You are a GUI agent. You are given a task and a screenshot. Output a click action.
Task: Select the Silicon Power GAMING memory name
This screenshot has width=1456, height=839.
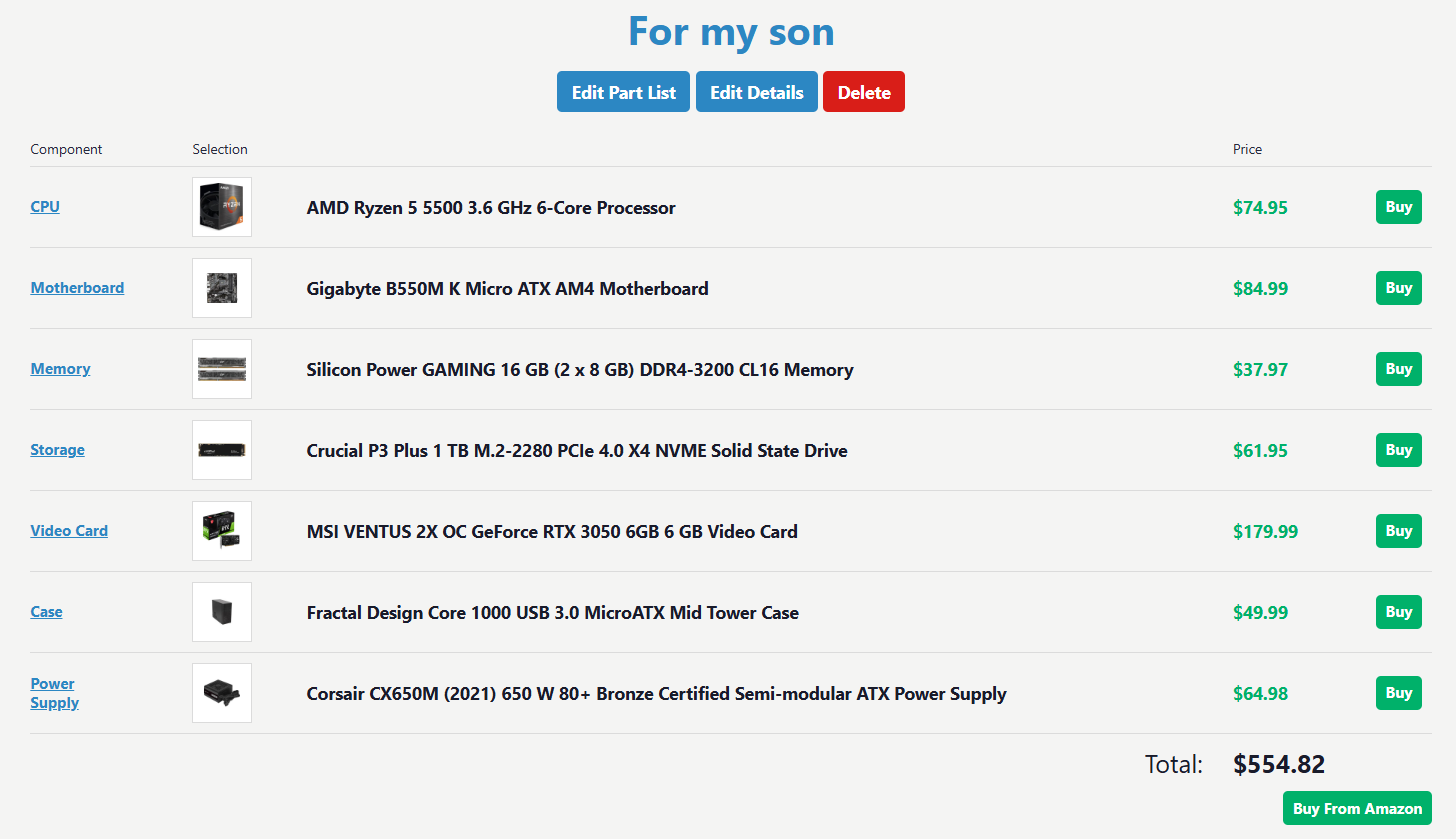pyautogui.click(x=580, y=370)
